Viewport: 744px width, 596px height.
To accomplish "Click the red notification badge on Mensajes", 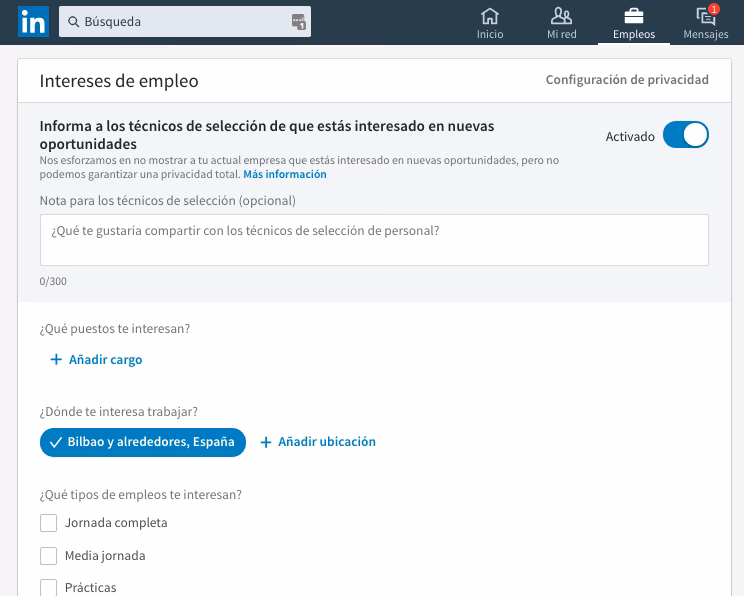I will 713,9.
